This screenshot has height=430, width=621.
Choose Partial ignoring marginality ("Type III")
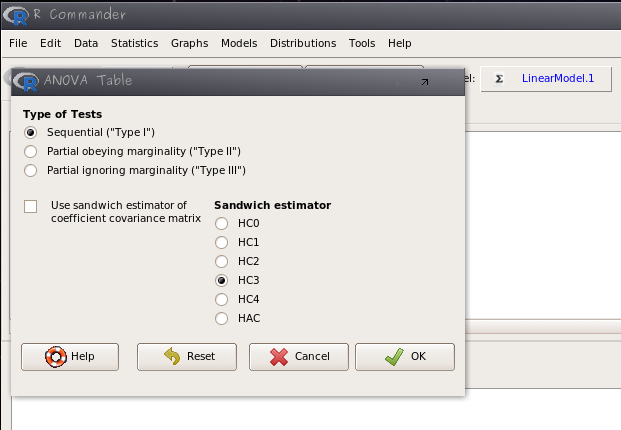click(30, 170)
